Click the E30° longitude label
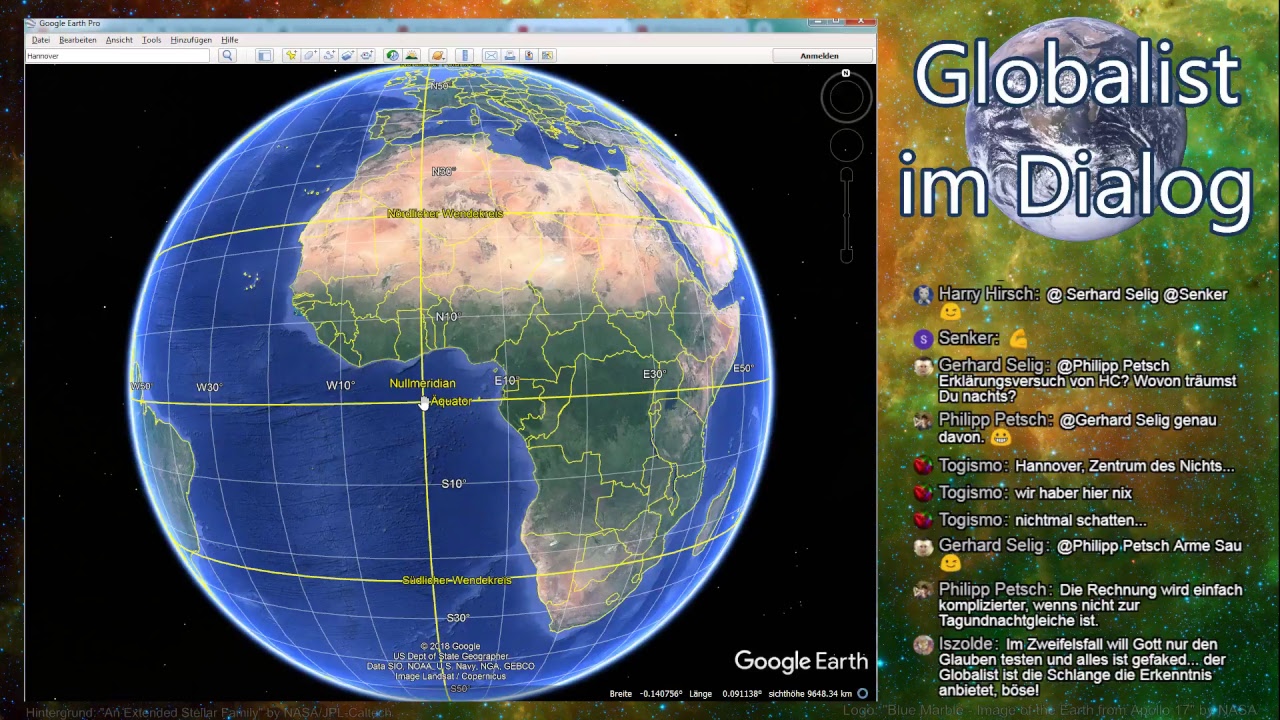Screen dimensions: 1280x720 pos(654,374)
